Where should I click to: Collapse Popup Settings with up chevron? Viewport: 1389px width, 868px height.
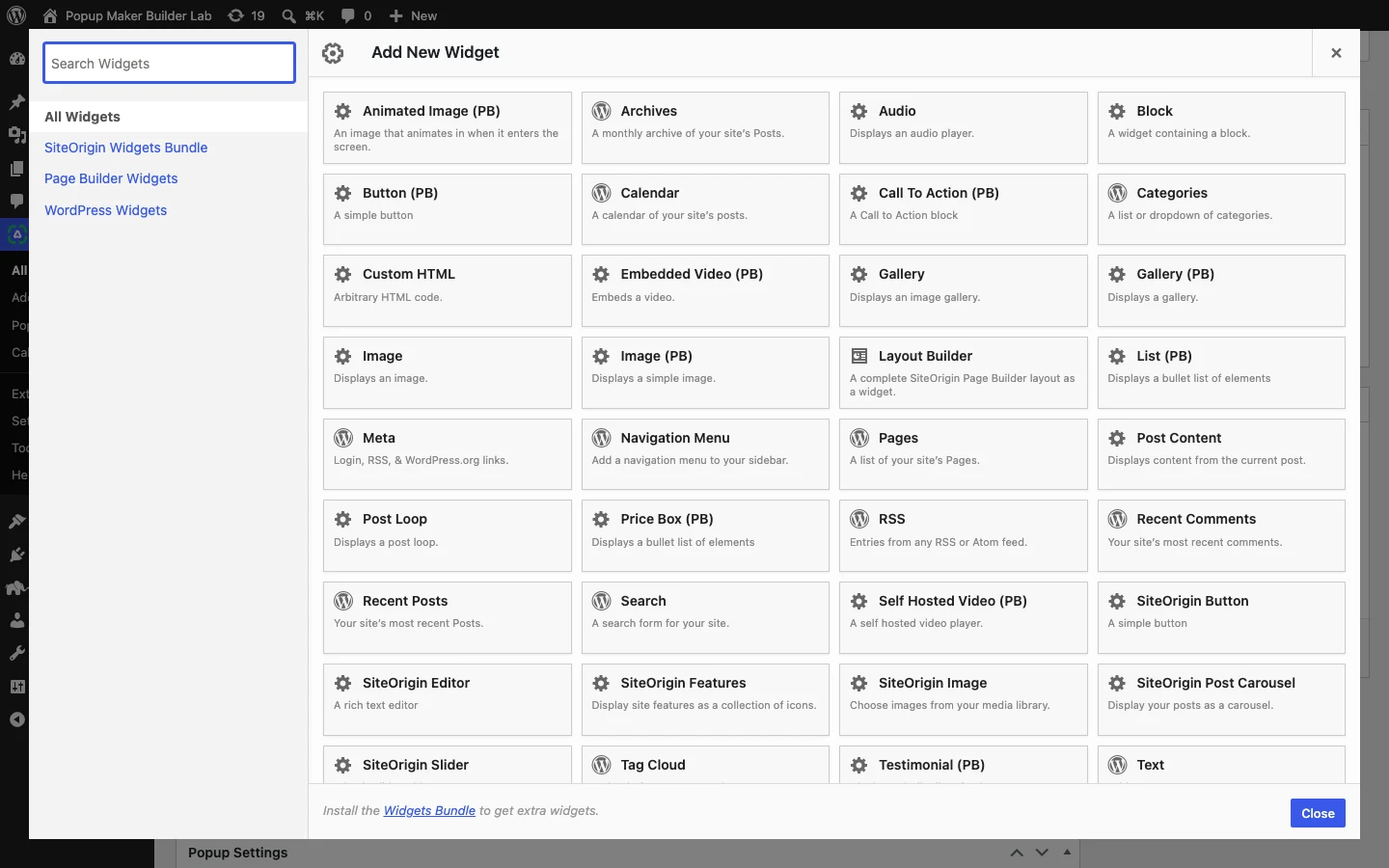coord(1017,853)
